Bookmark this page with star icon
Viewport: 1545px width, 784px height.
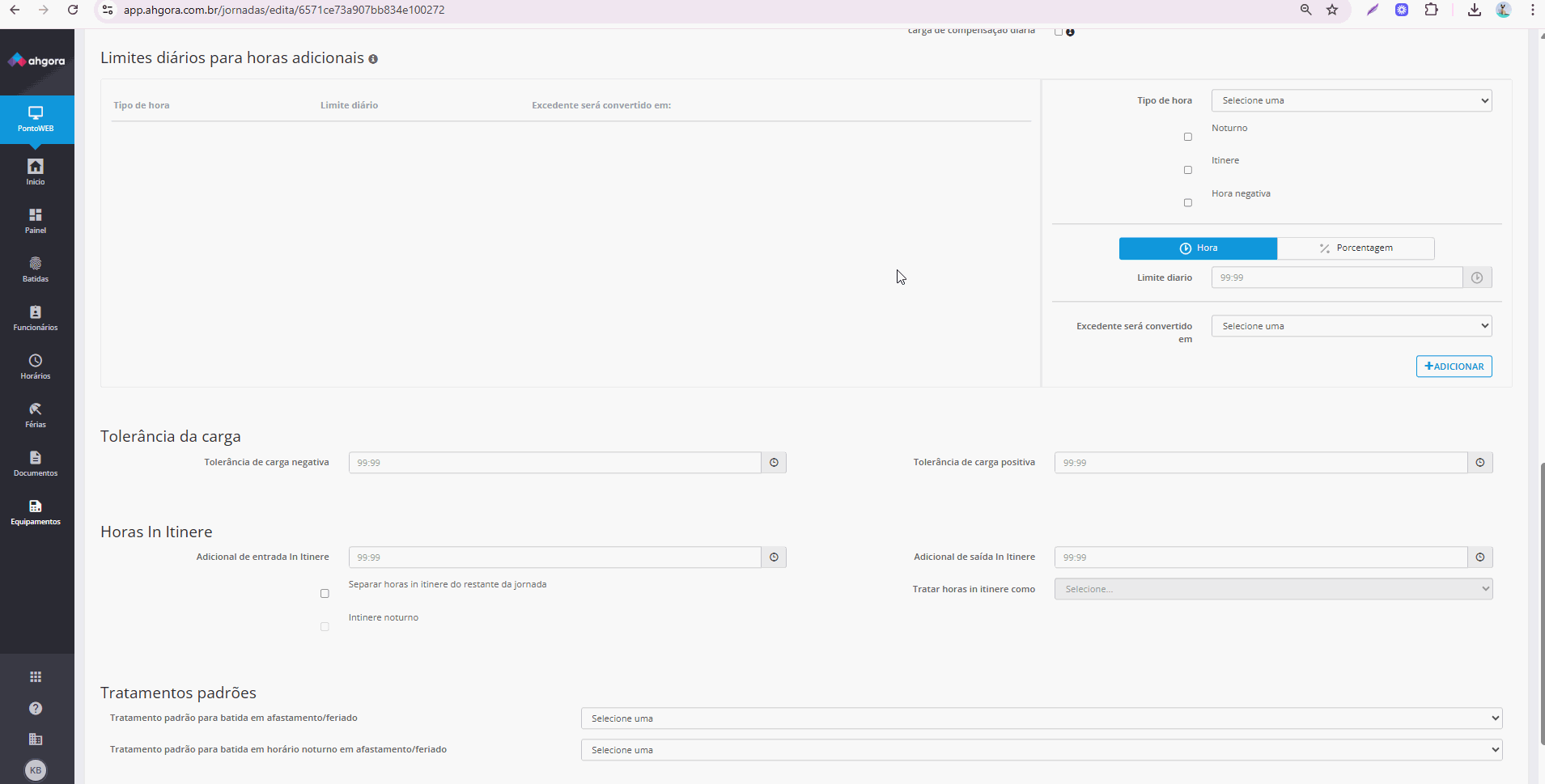click(1332, 10)
